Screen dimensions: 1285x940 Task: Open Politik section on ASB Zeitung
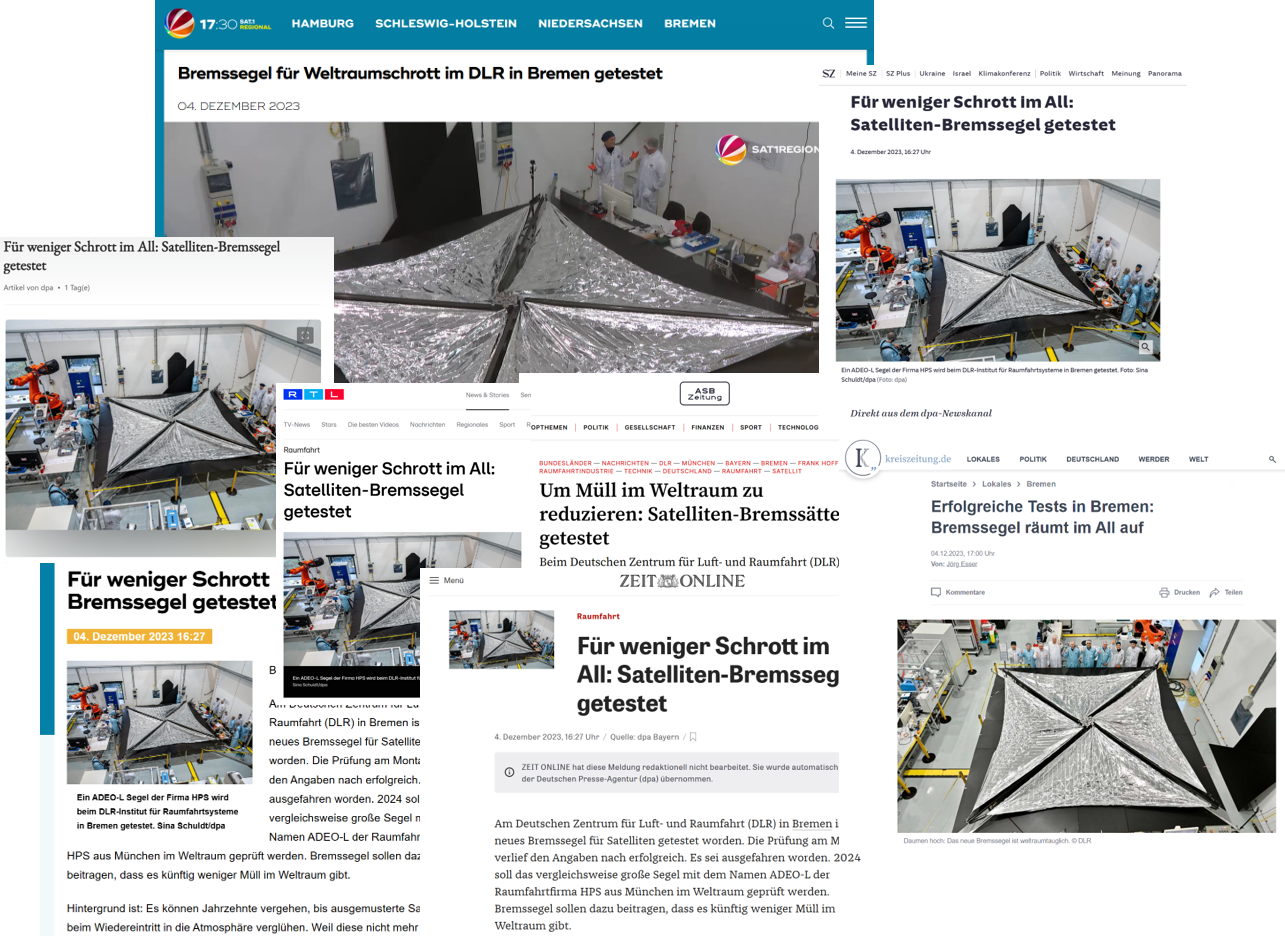point(596,427)
